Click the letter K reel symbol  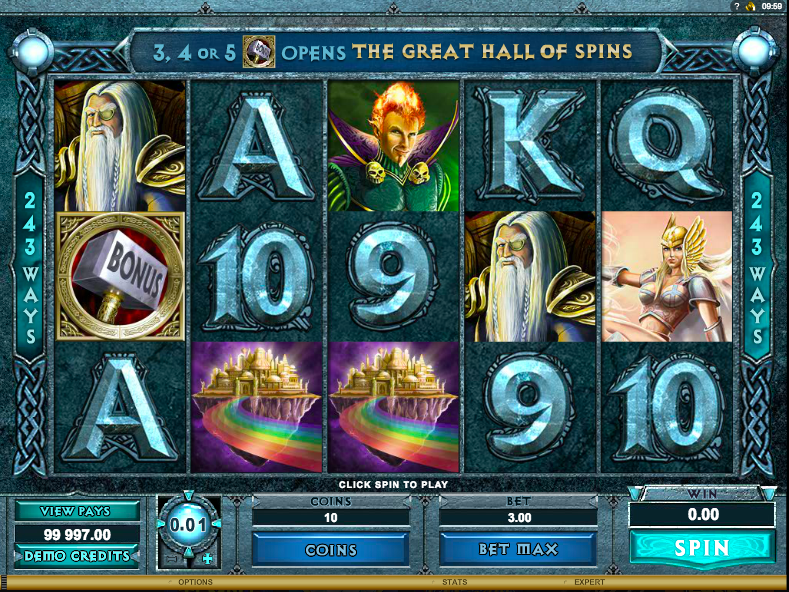click(530, 145)
